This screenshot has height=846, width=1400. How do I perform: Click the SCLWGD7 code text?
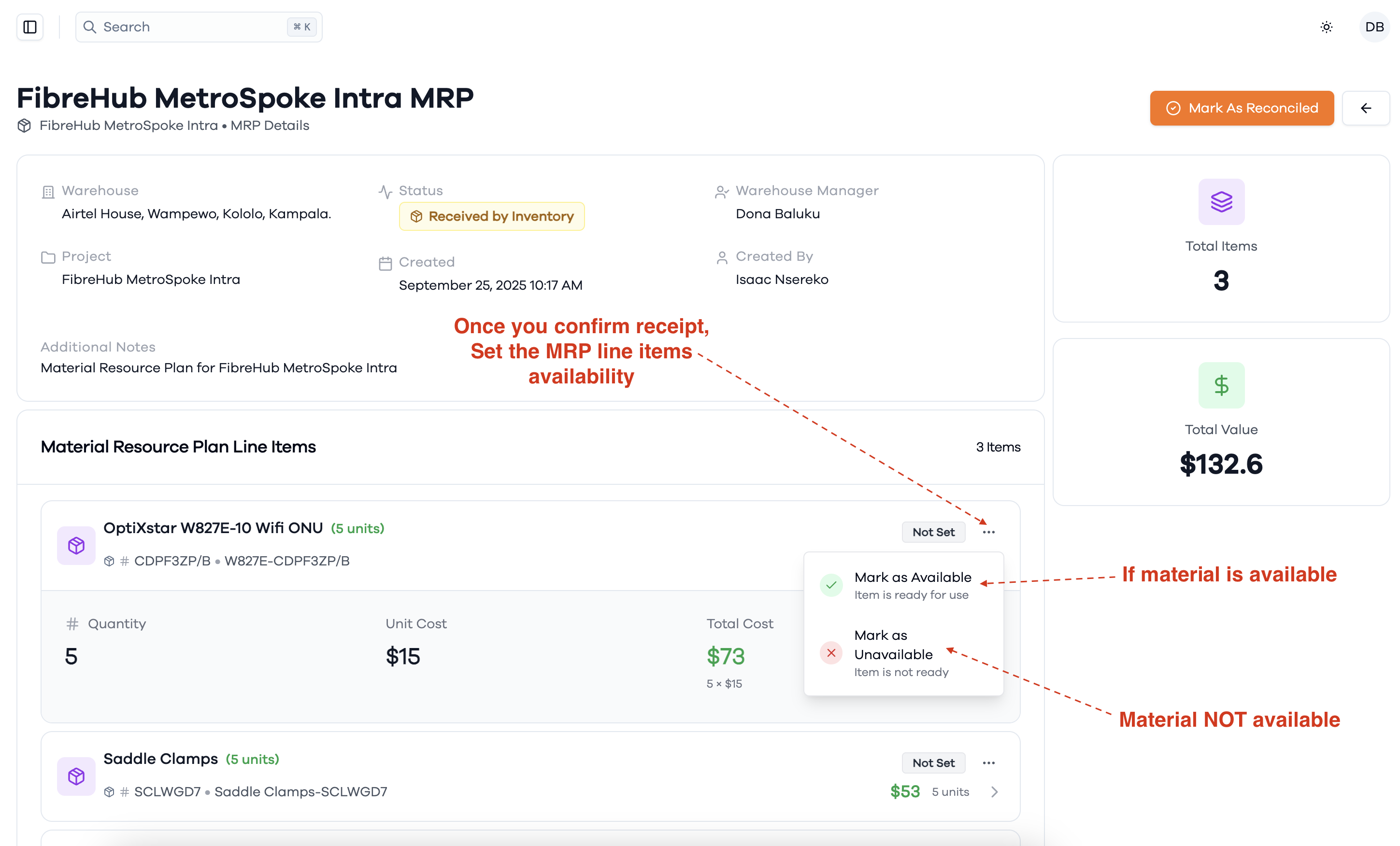pyautogui.click(x=167, y=791)
